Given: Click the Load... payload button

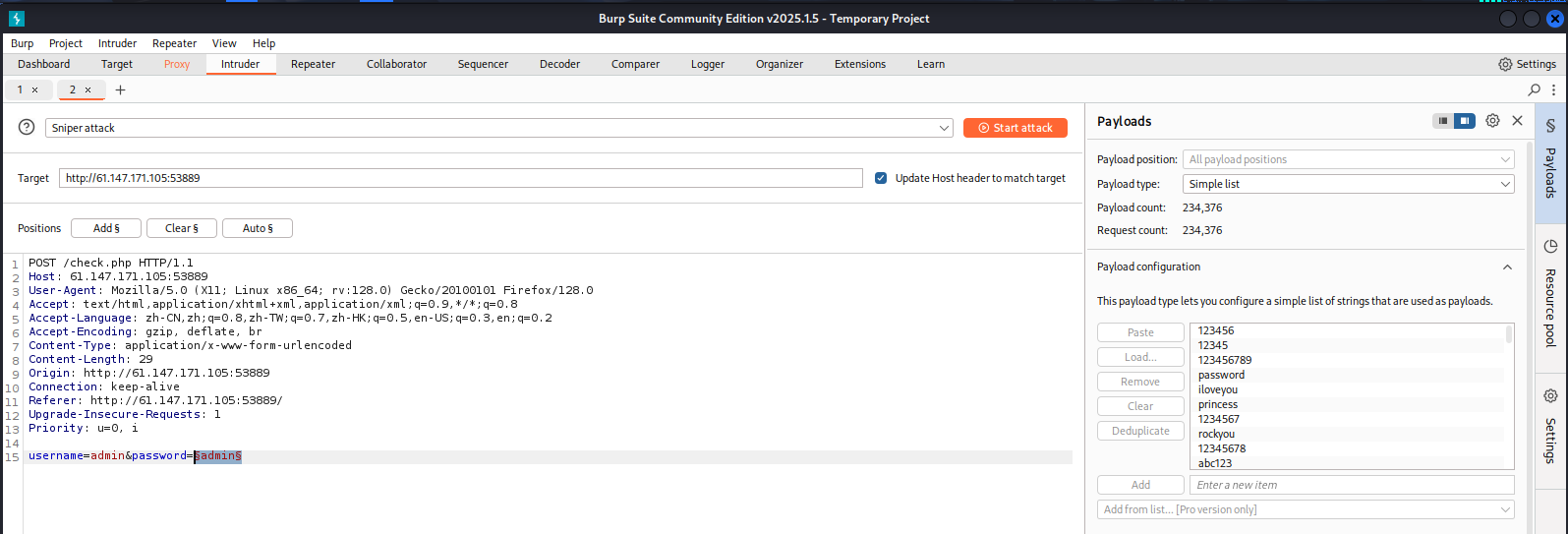Looking at the screenshot, I should coord(1140,357).
